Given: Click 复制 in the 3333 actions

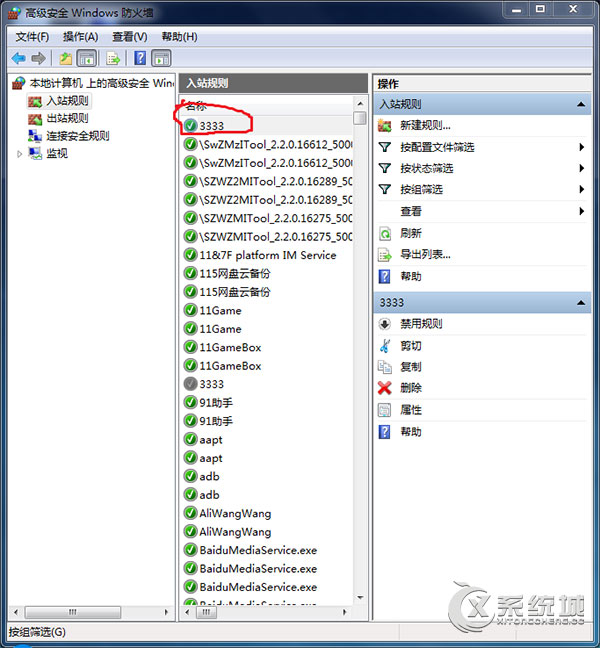Looking at the screenshot, I should click(411, 367).
